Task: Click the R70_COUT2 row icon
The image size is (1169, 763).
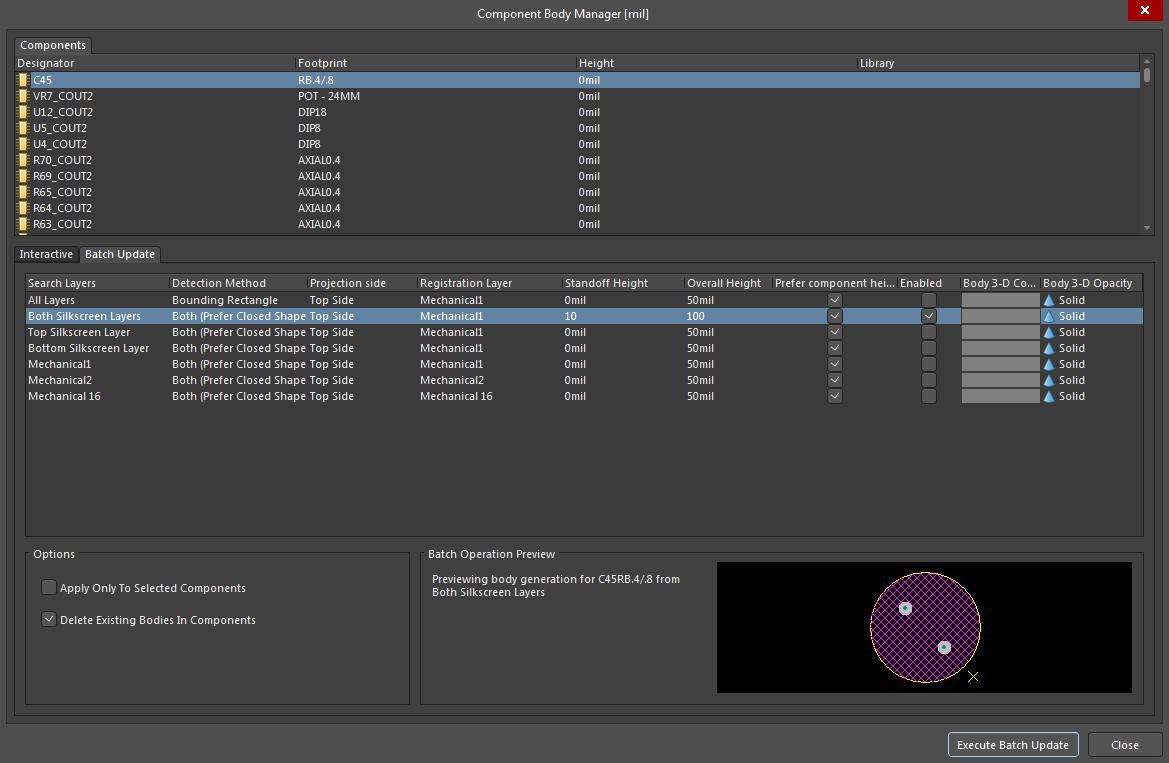Action: coord(23,160)
